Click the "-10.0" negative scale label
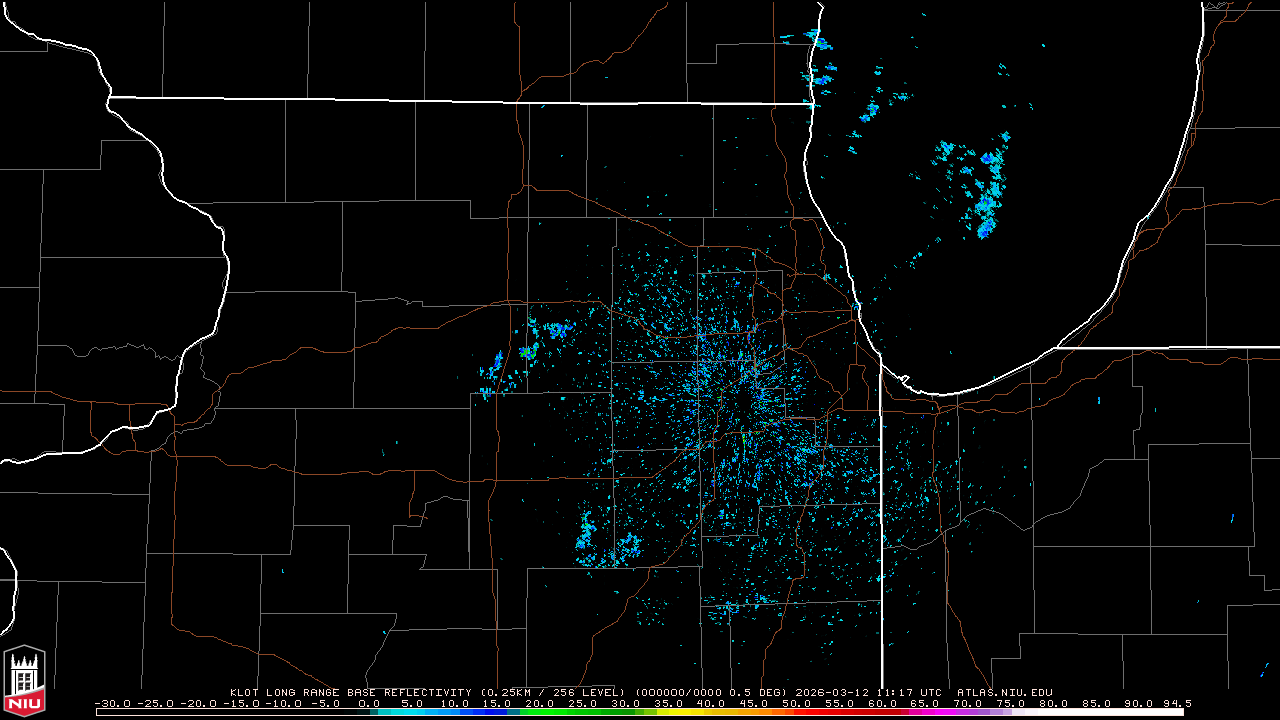Viewport: 1280px width, 720px height. (x=284, y=703)
